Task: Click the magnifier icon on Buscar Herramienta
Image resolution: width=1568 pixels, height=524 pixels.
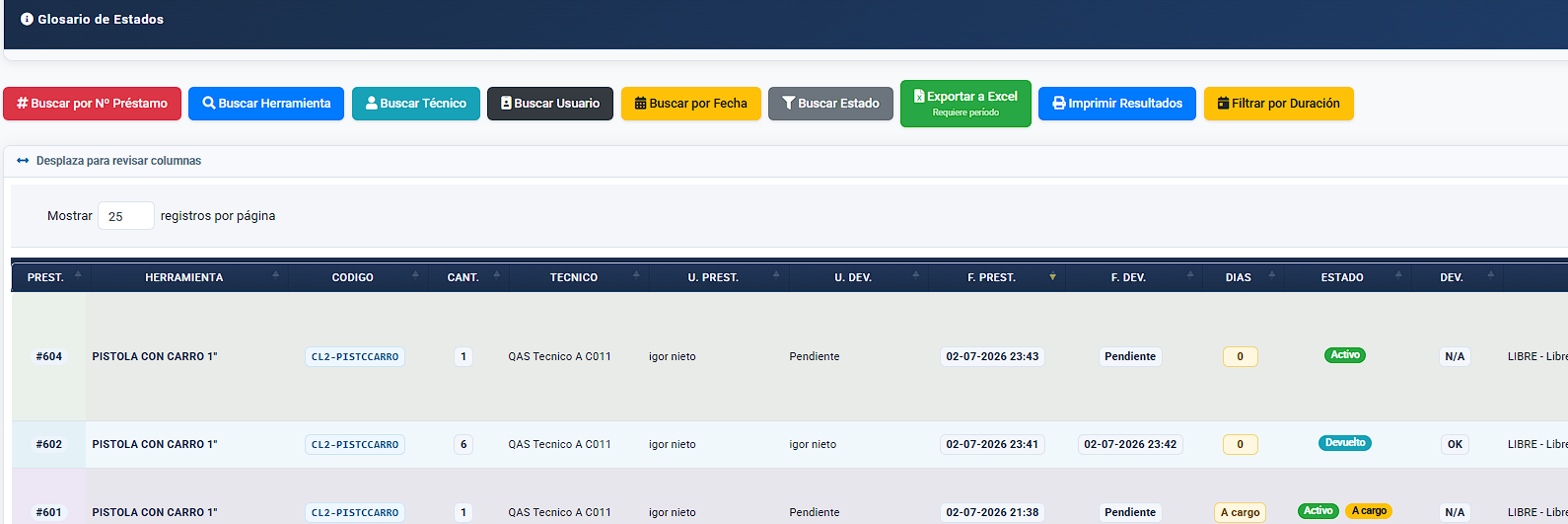Action: [x=209, y=103]
